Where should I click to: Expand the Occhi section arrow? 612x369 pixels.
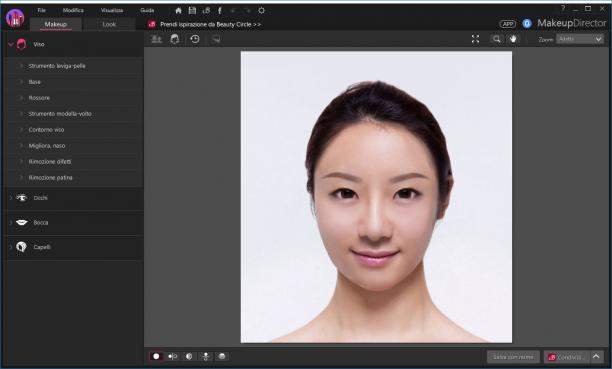(11, 198)
